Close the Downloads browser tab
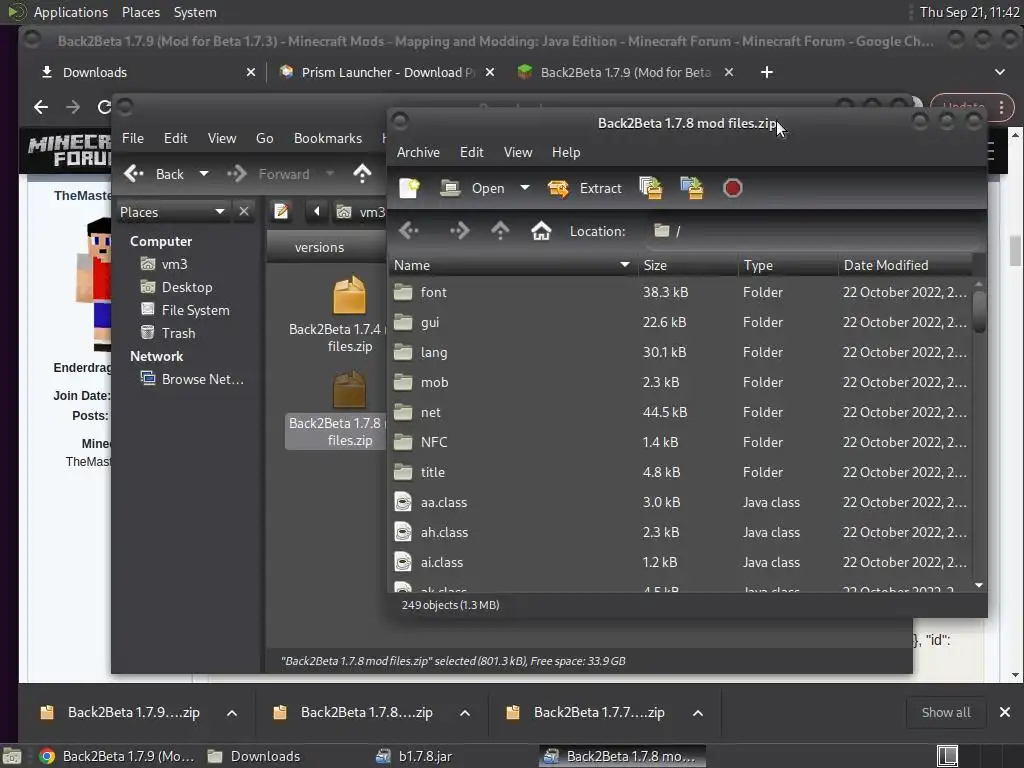This screenshot has width=1024, height=768. [x=251, y=72]
